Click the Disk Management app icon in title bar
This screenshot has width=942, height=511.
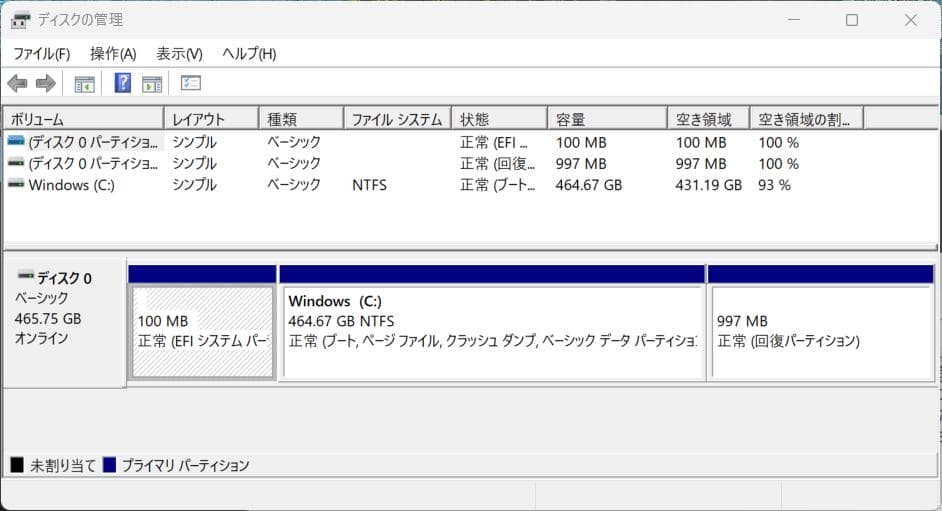point(20,20)
